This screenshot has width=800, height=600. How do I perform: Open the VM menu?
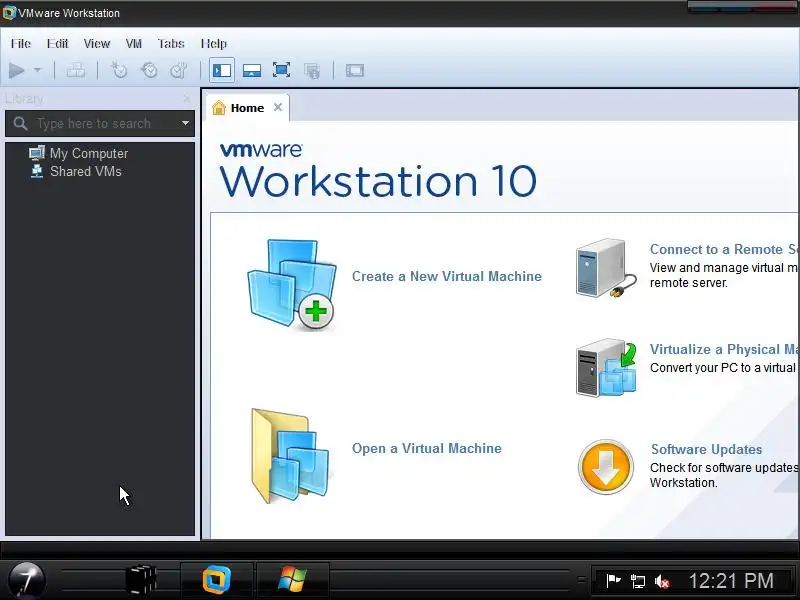pos(134,44)
